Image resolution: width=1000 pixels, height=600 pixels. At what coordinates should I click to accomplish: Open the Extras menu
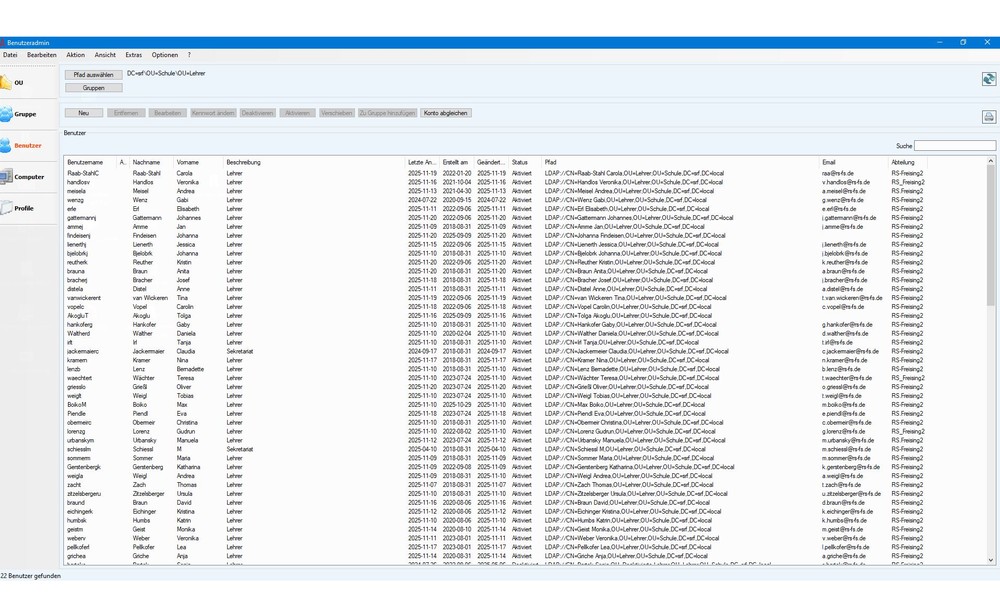pyautogui.click(x=133, y=55)
